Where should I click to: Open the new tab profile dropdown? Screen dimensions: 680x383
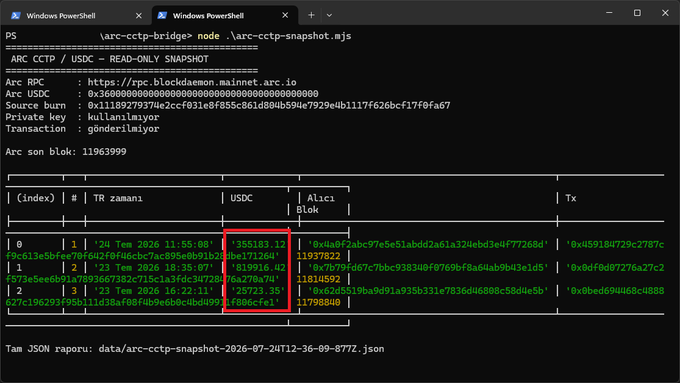329,15
